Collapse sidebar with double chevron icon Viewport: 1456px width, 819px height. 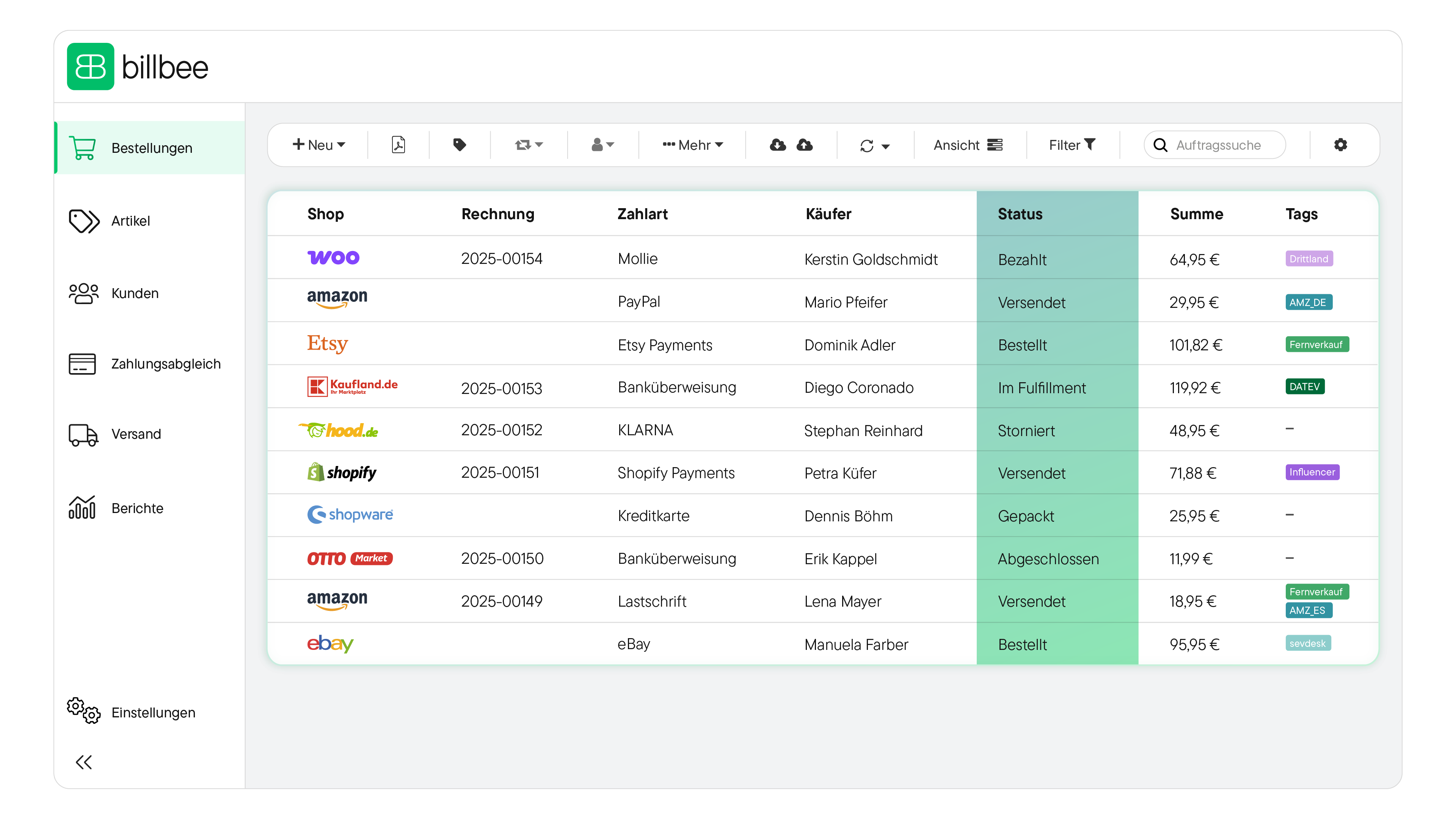point(84,762)
